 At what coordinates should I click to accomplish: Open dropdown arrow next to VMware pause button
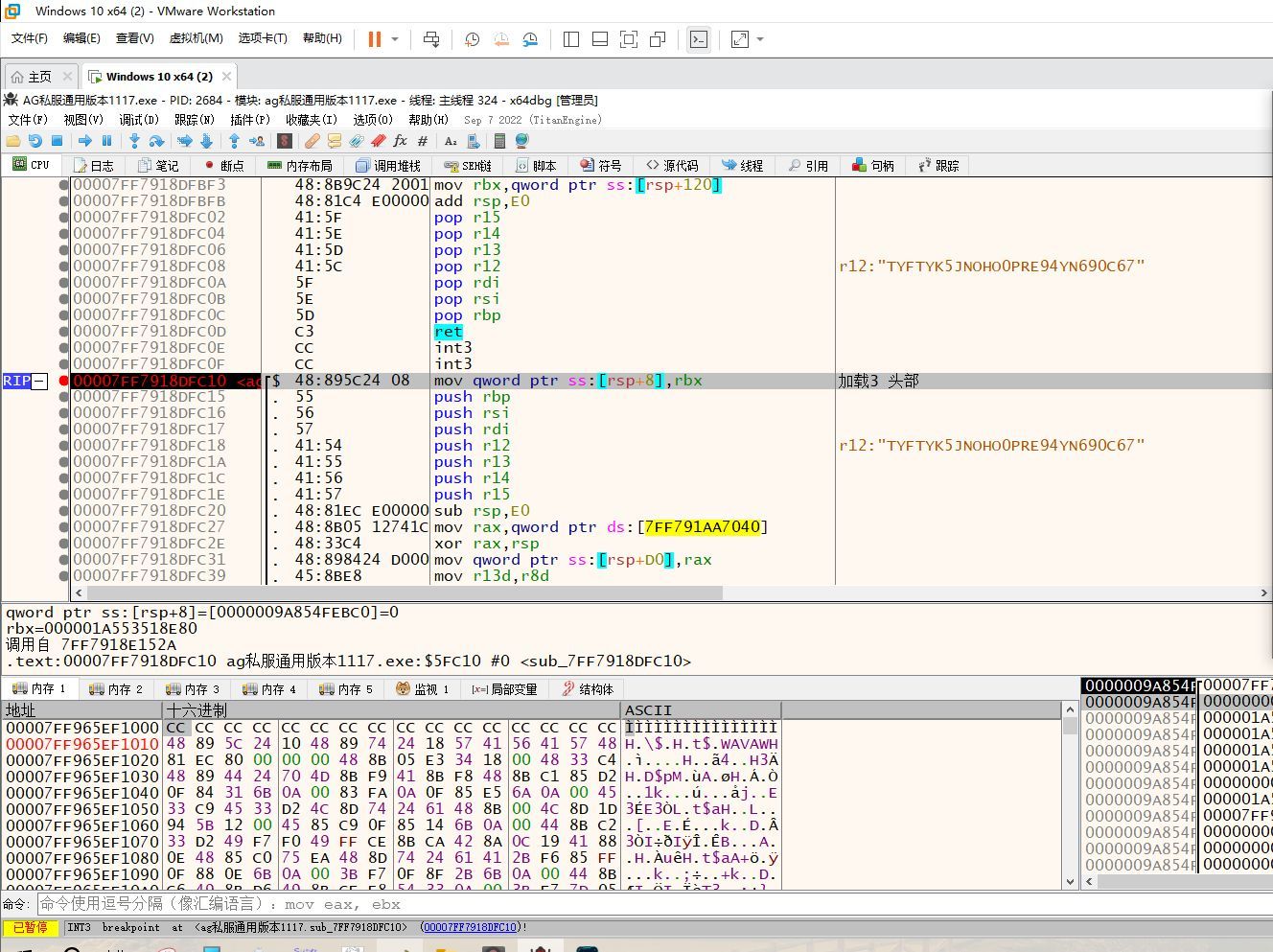(395, 39)
